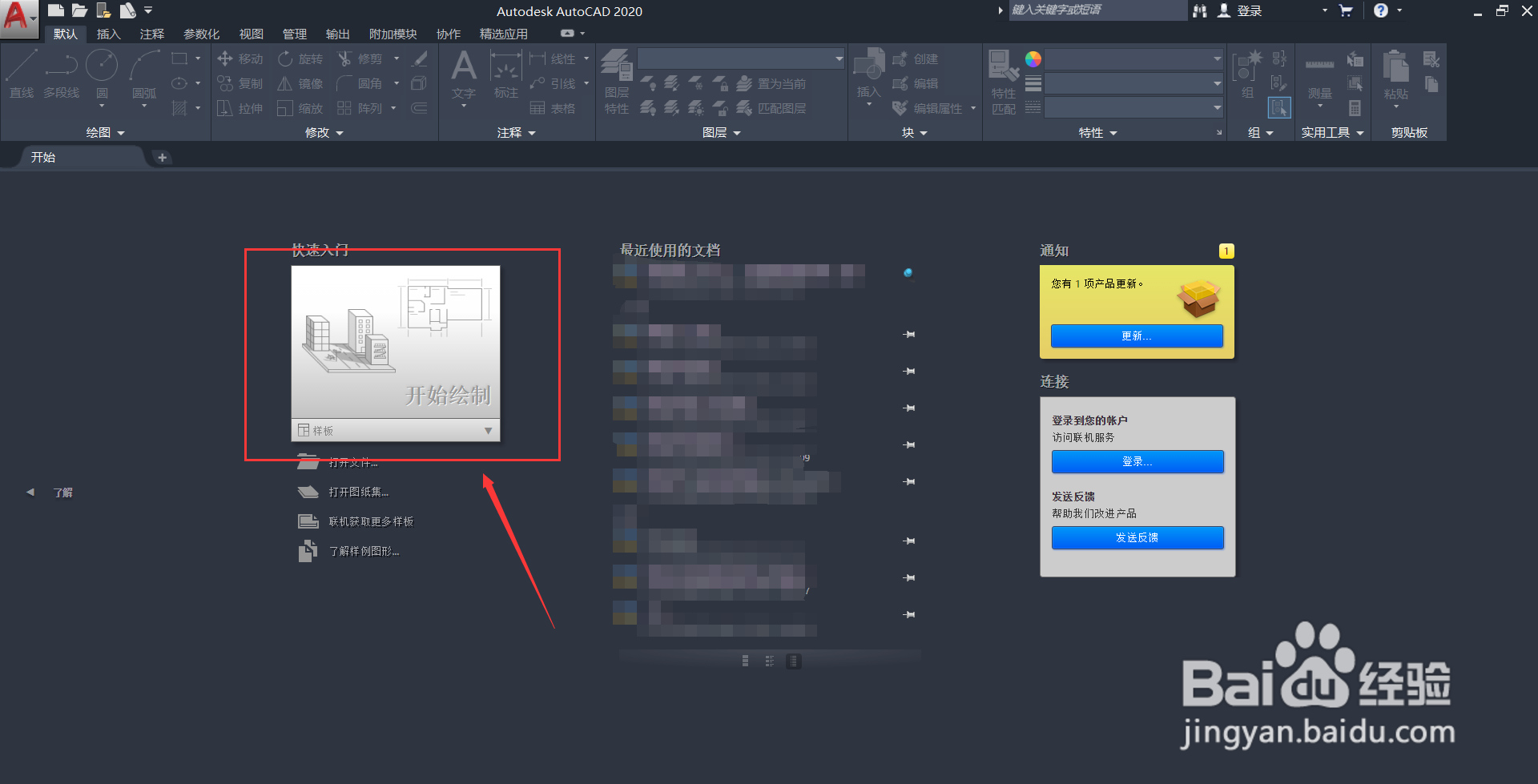Select the Text (文字) annotation tool
The image size is (1538, 784).
[x=464, y=74]
